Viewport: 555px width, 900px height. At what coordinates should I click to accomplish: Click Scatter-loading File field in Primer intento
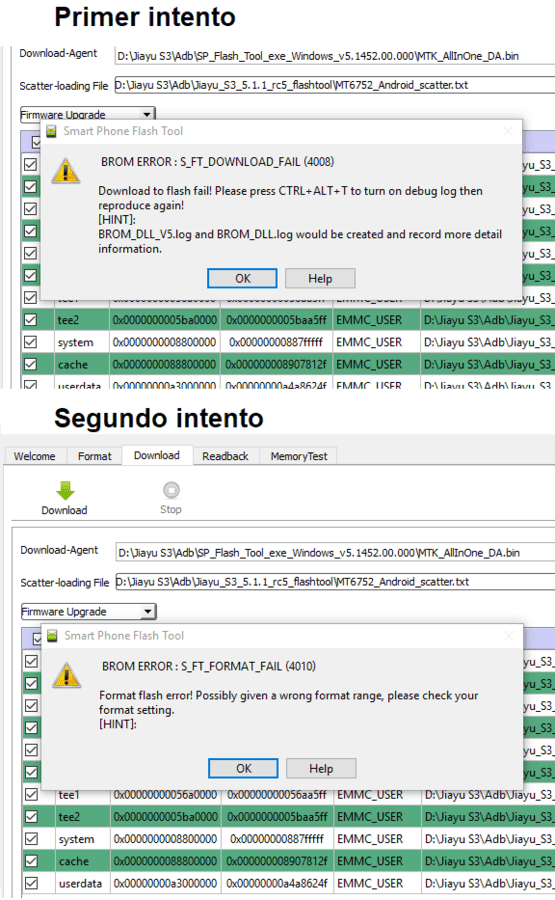coord(335,85)
